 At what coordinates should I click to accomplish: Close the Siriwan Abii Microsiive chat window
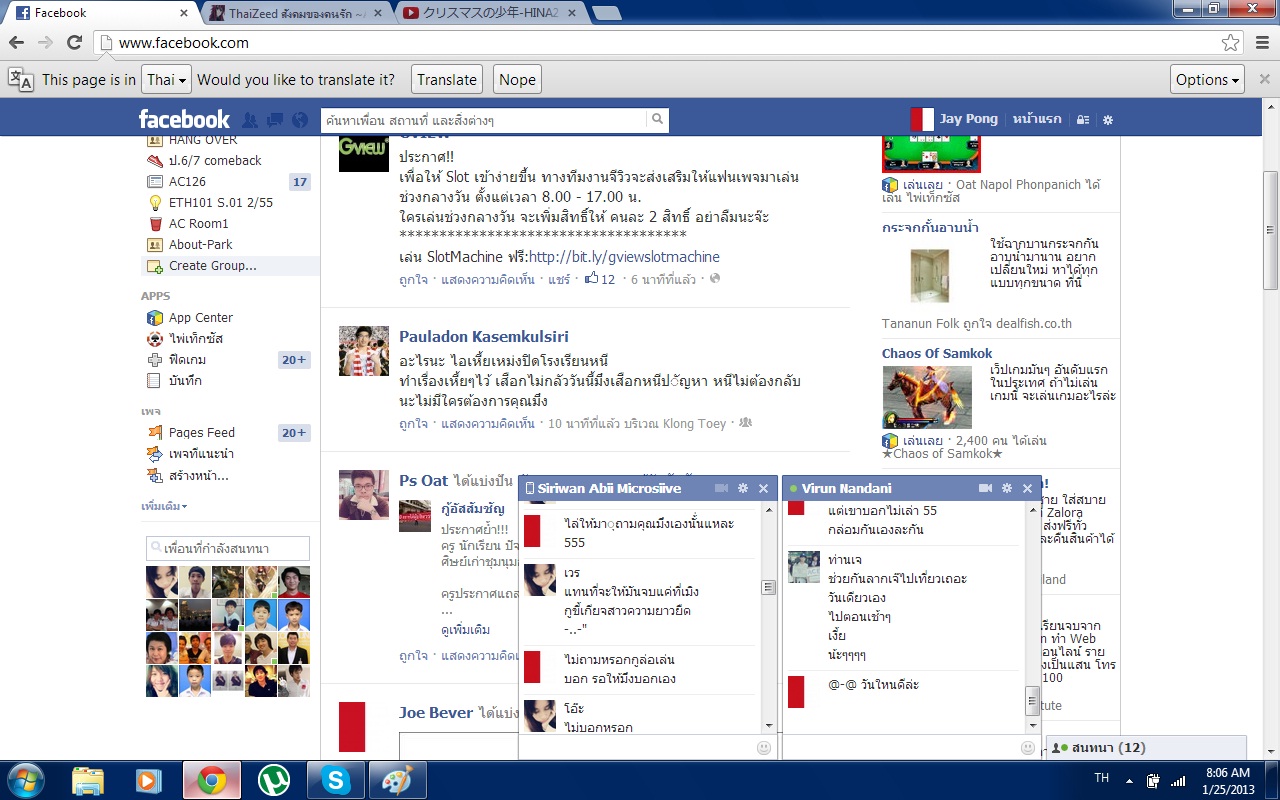point(764,488)
